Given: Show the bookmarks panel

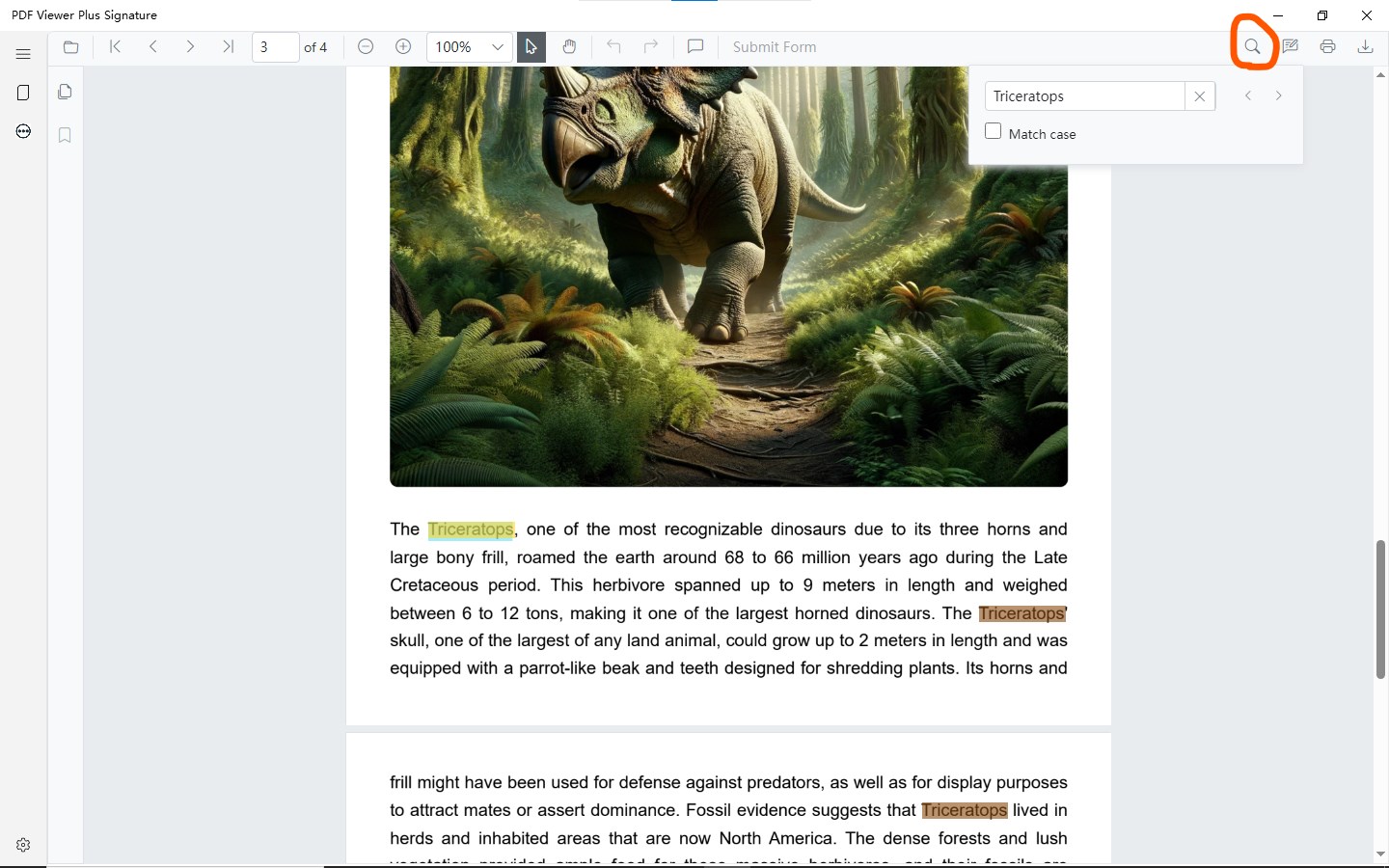Looking at the screenshot, I should [65, 135].
